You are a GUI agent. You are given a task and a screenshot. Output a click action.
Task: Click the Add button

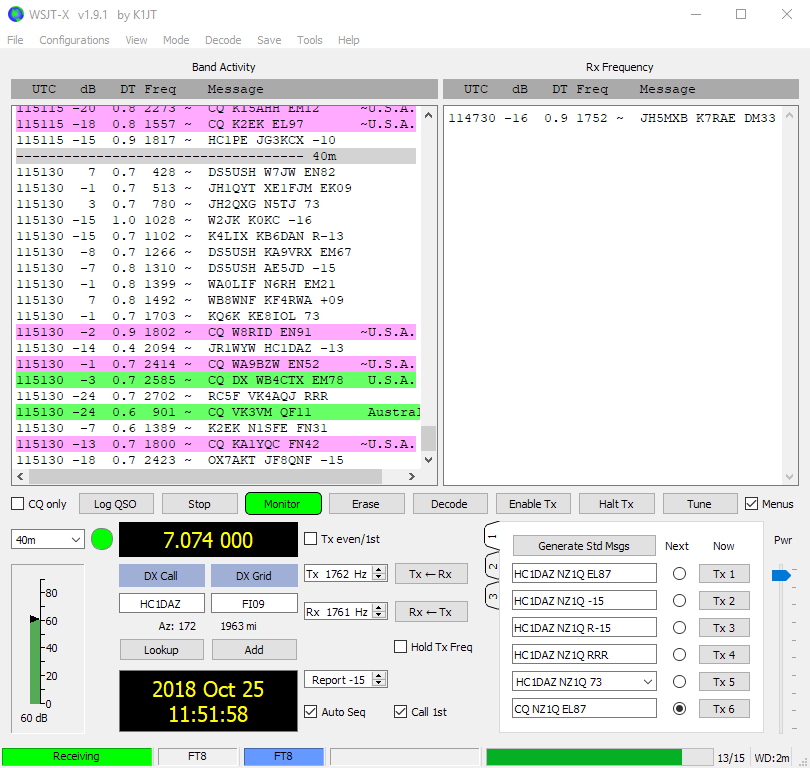(x=254, y=649)
